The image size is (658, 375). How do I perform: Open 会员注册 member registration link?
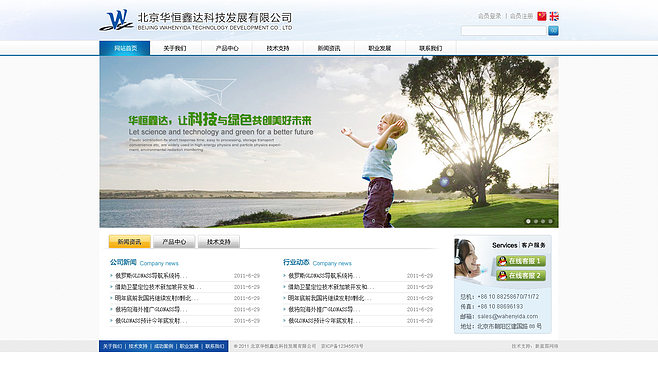pos(521,16)
